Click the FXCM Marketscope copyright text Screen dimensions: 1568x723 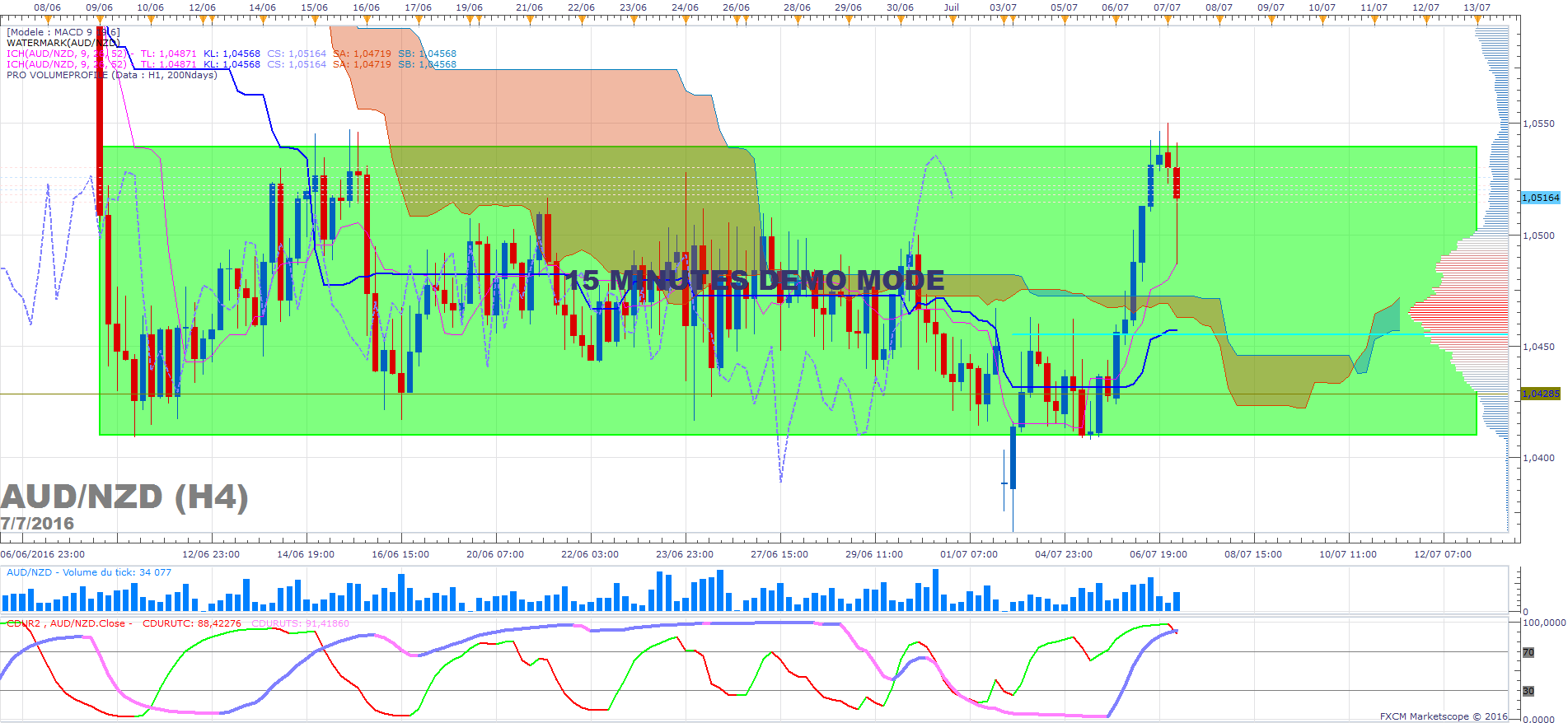[x=1444, y=716]
